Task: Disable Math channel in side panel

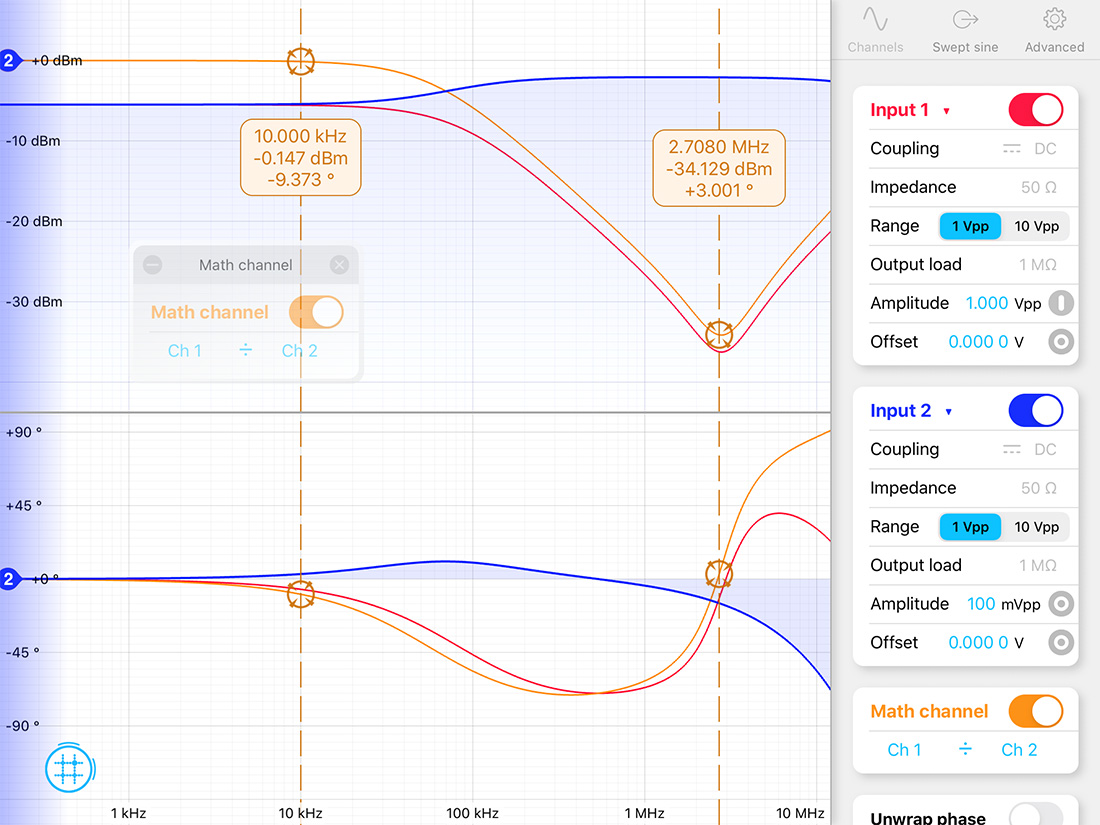Action: click(x=1035, y=711)
